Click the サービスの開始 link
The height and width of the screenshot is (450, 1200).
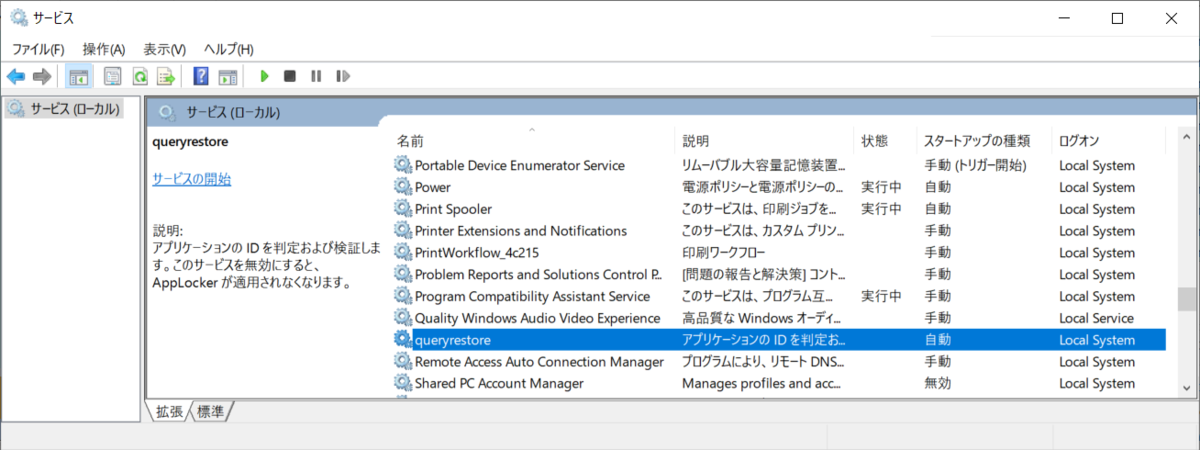[x=192, y=179]
